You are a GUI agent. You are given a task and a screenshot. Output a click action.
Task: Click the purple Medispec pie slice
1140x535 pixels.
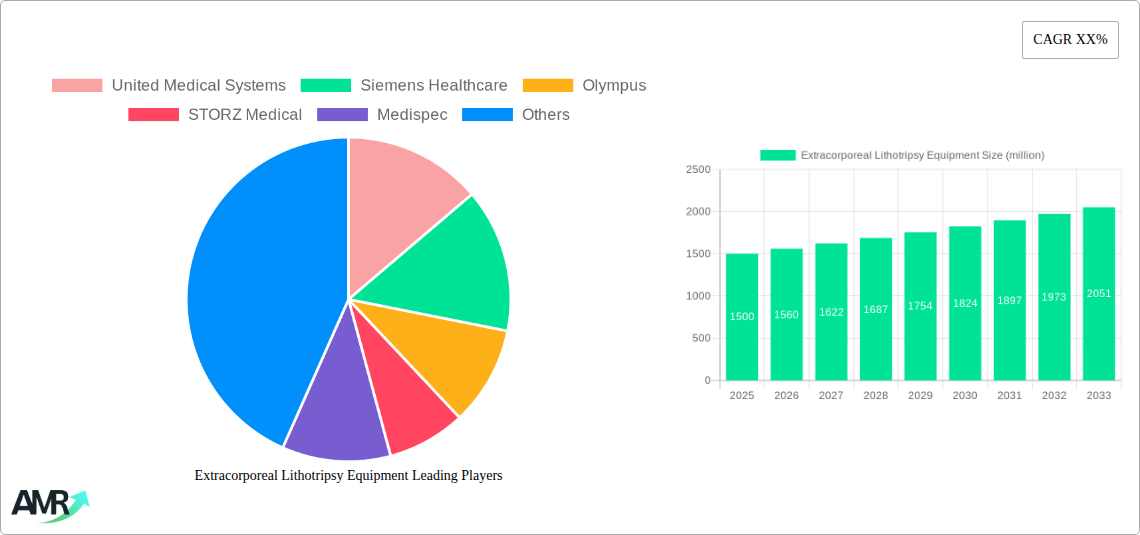pos(335,410)
